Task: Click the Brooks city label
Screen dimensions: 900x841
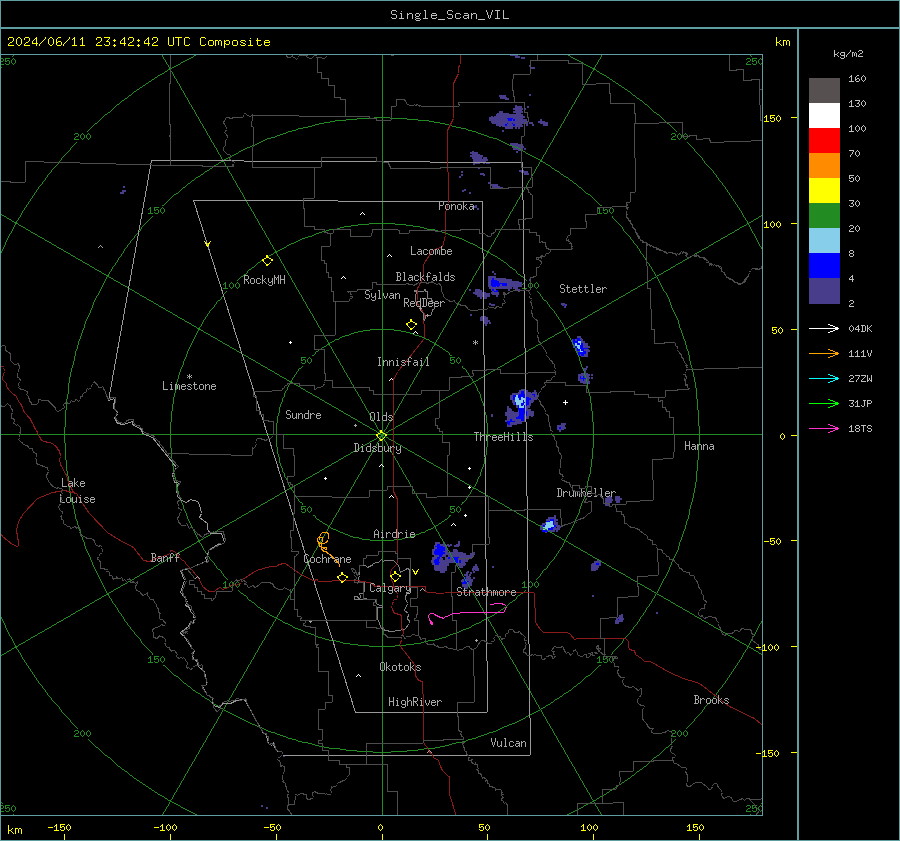Action: coord(711,700)
